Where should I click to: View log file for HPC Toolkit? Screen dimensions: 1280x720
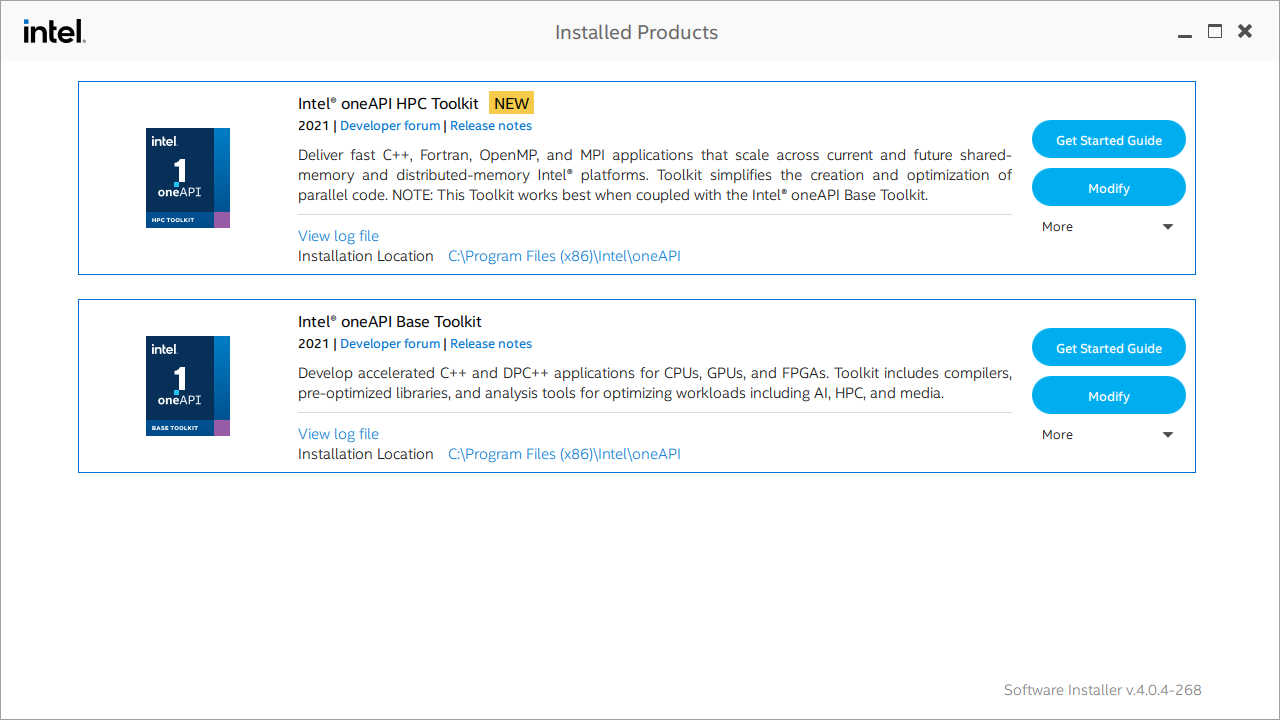[338, 235]
